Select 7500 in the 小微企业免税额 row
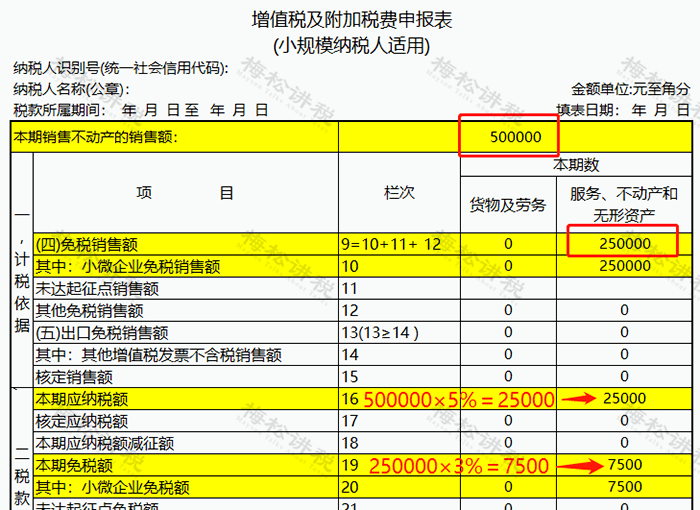 [x=625, y=487]
